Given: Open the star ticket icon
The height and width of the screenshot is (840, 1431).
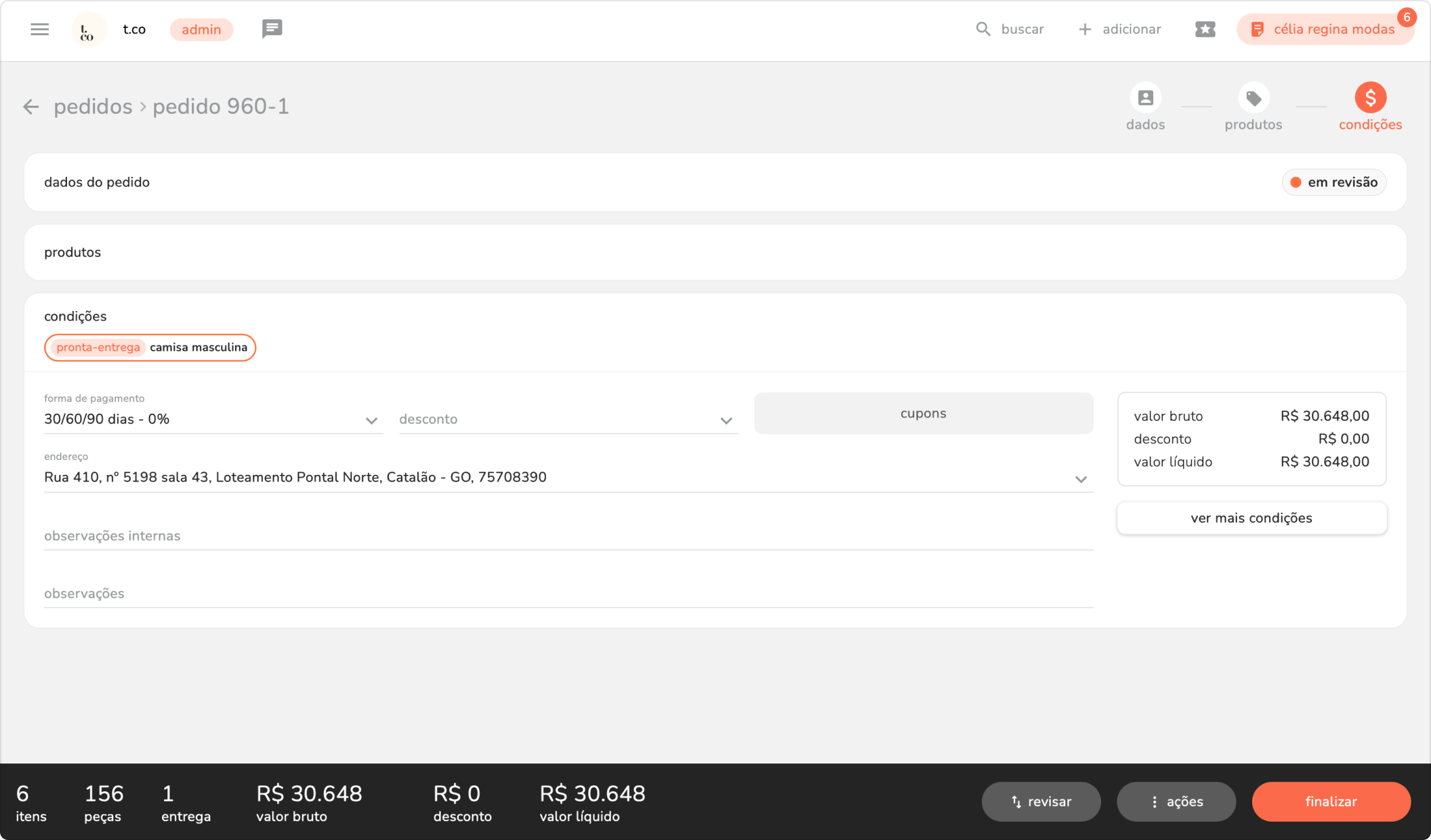Looking at the screenshot, I should coord(1205,29).
